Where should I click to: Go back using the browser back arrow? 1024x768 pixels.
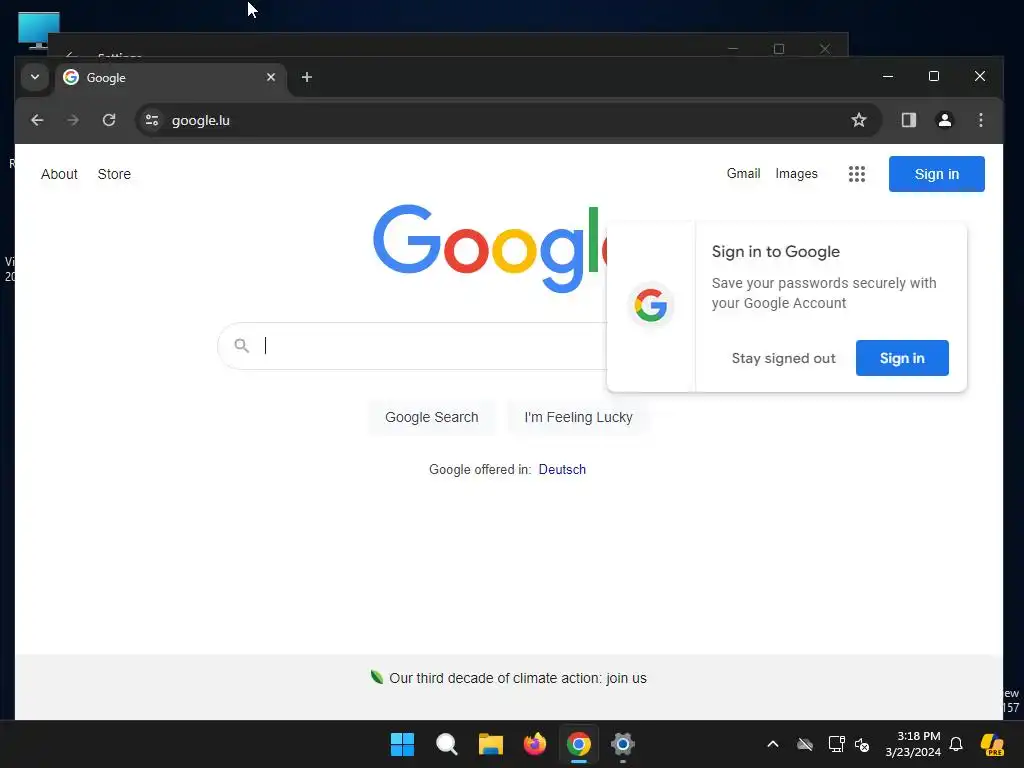[x=37, y=120]
